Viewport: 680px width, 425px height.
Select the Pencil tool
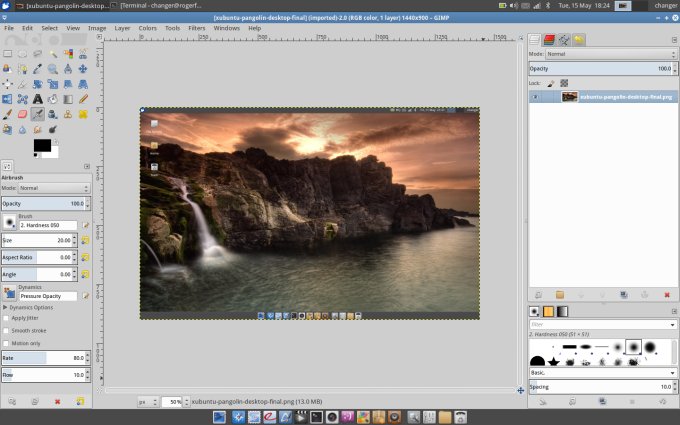[x=83, y=99]
